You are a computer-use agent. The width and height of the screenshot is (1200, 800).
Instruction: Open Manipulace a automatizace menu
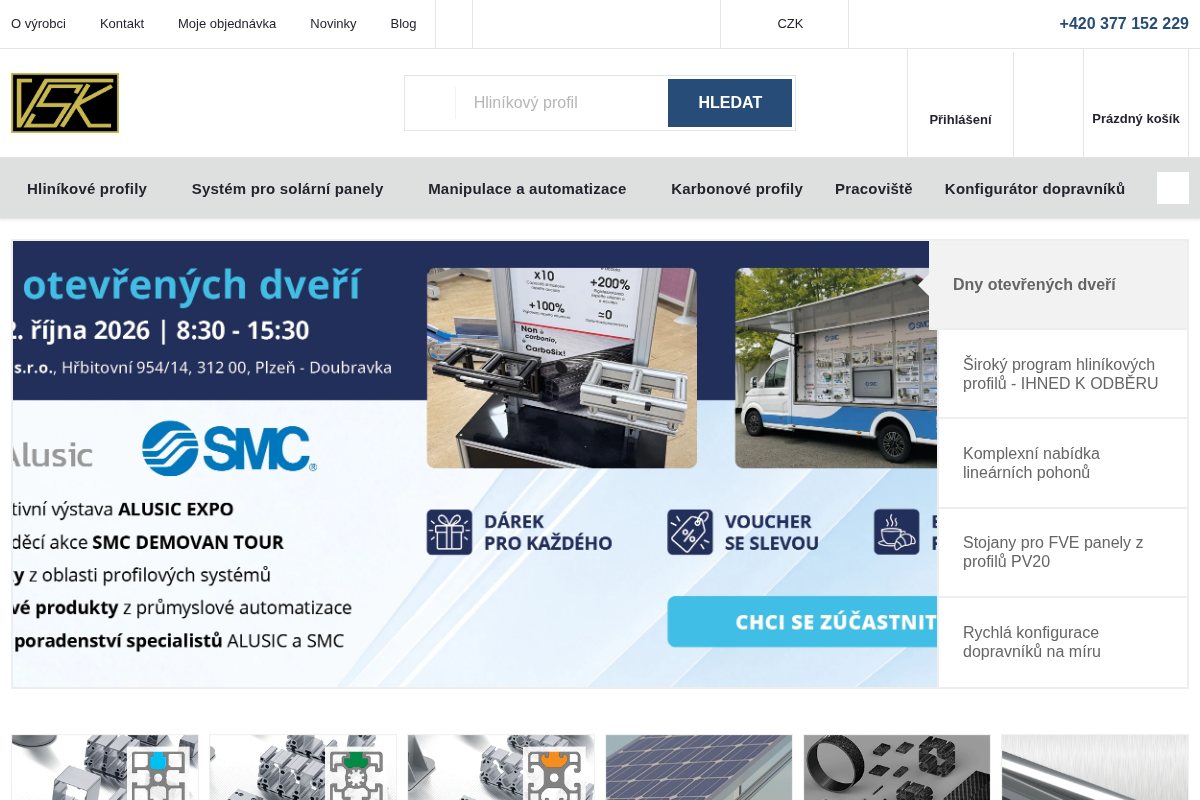527,188
